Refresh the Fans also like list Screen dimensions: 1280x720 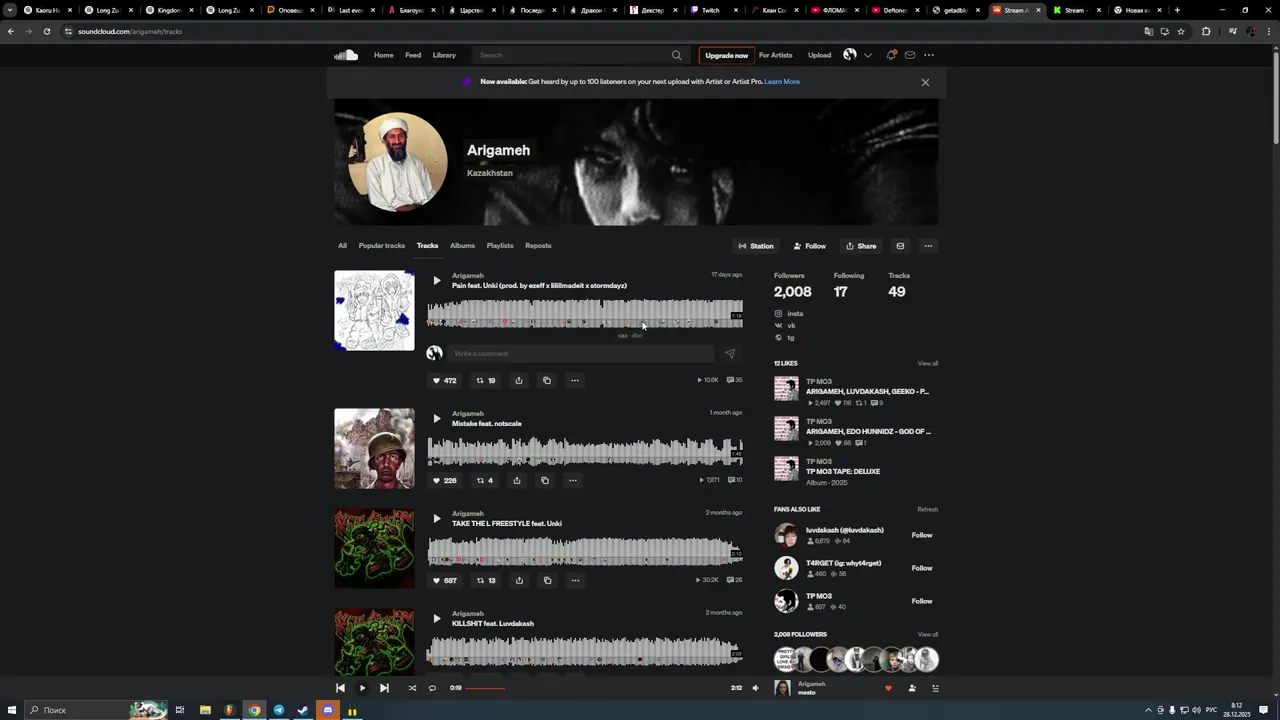tap(928, 510)
